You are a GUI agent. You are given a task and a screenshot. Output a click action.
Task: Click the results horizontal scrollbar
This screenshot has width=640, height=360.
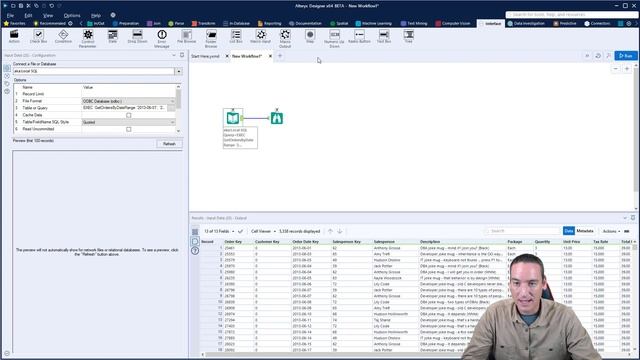(x=335, y=355)
